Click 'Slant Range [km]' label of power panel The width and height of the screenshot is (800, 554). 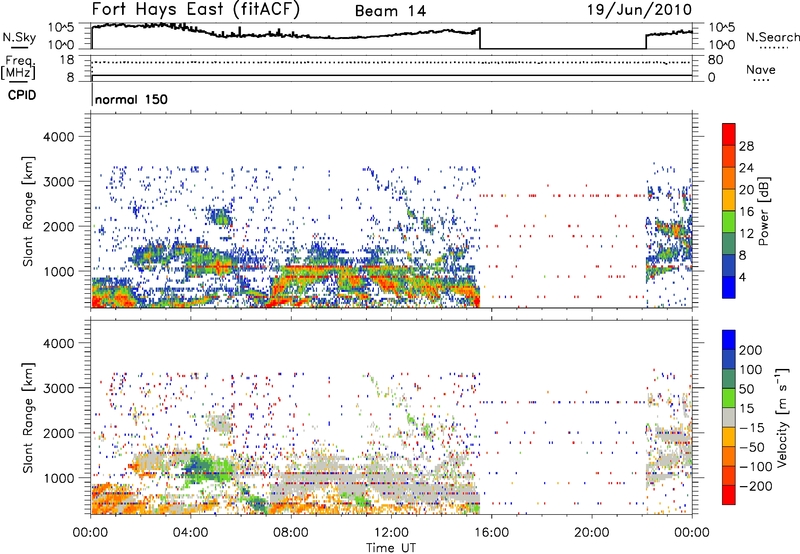tap(28, 211)
